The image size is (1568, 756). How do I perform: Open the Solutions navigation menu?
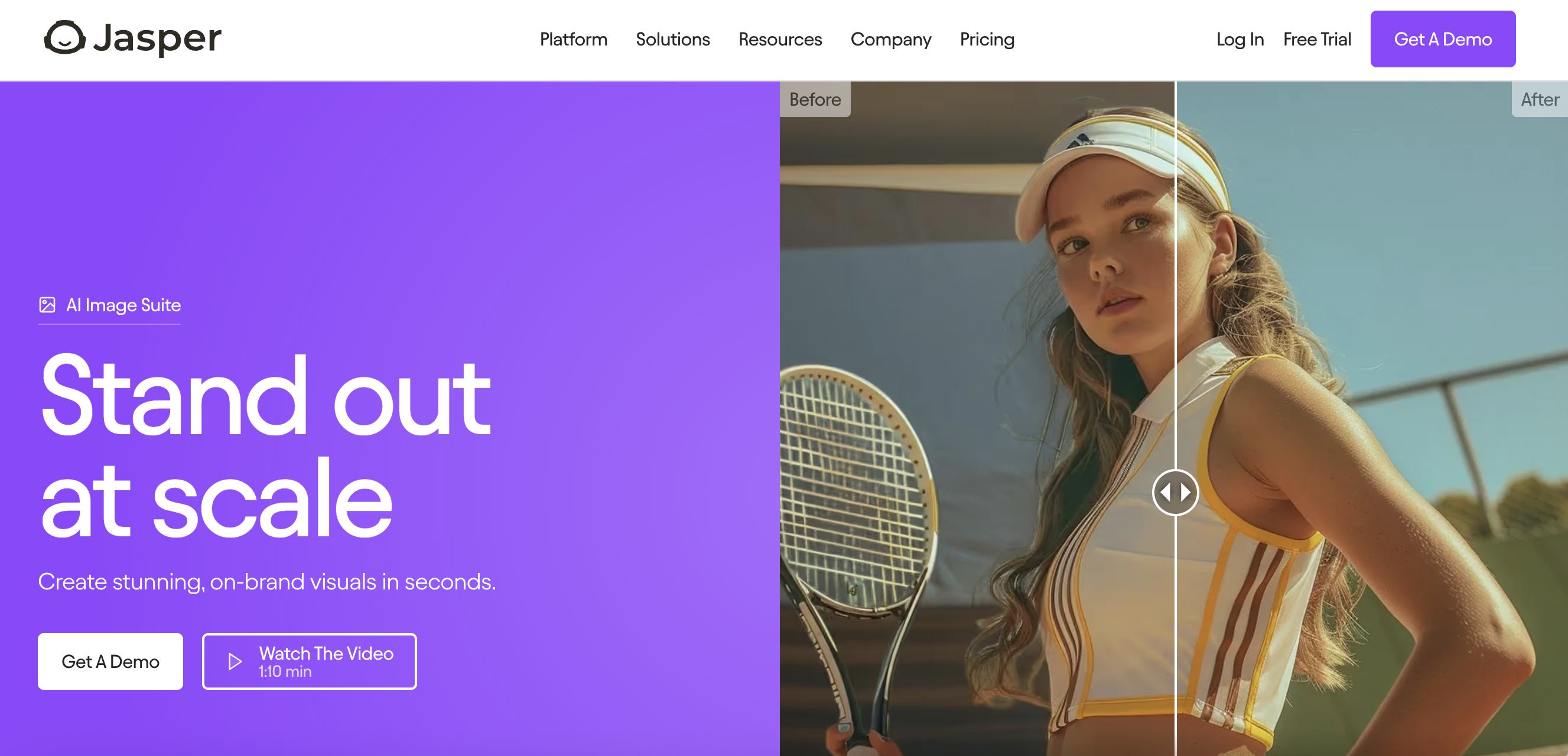point(672,40)
